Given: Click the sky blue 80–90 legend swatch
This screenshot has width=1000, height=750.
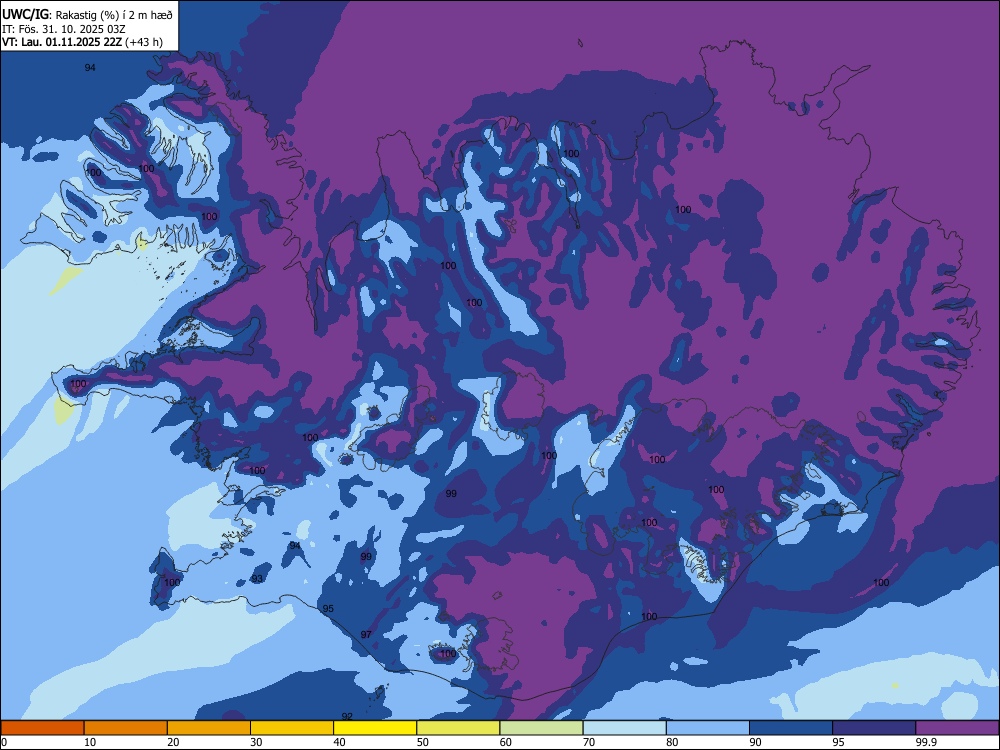Looking at the screenshot, I should 708,728.
